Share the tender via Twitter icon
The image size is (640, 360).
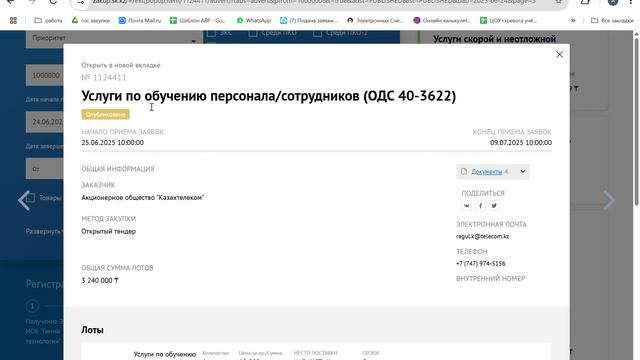point(494,206)
